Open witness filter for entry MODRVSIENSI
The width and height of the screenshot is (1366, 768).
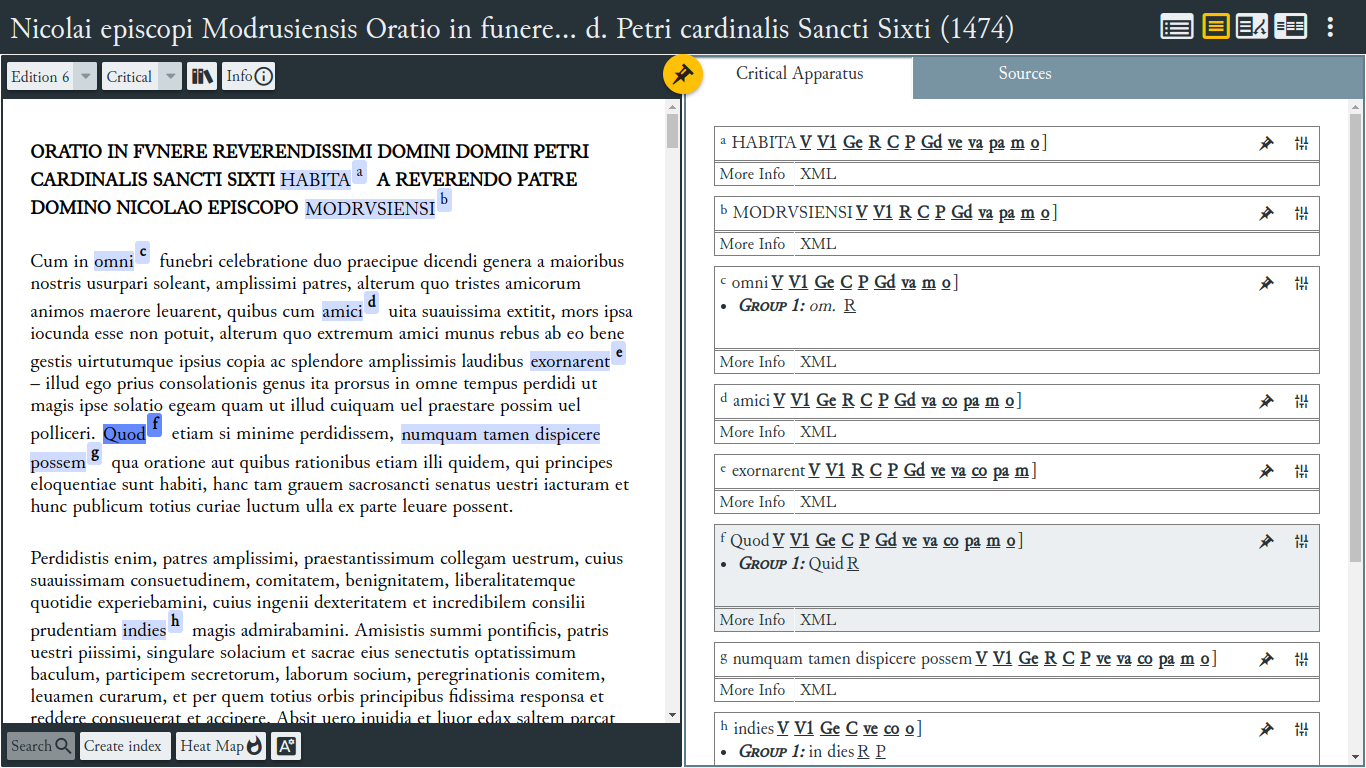pyautogui.click(x=1301, y=213)
